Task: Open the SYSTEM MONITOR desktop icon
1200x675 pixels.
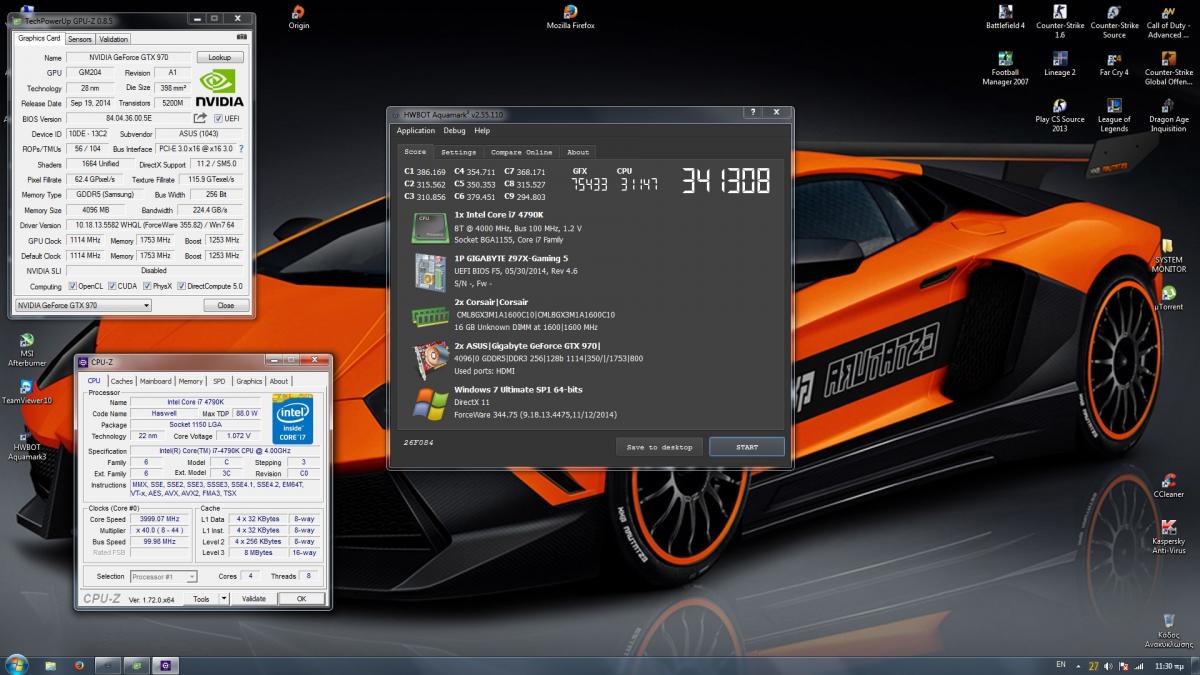Action: click(x=1168, y=255)
